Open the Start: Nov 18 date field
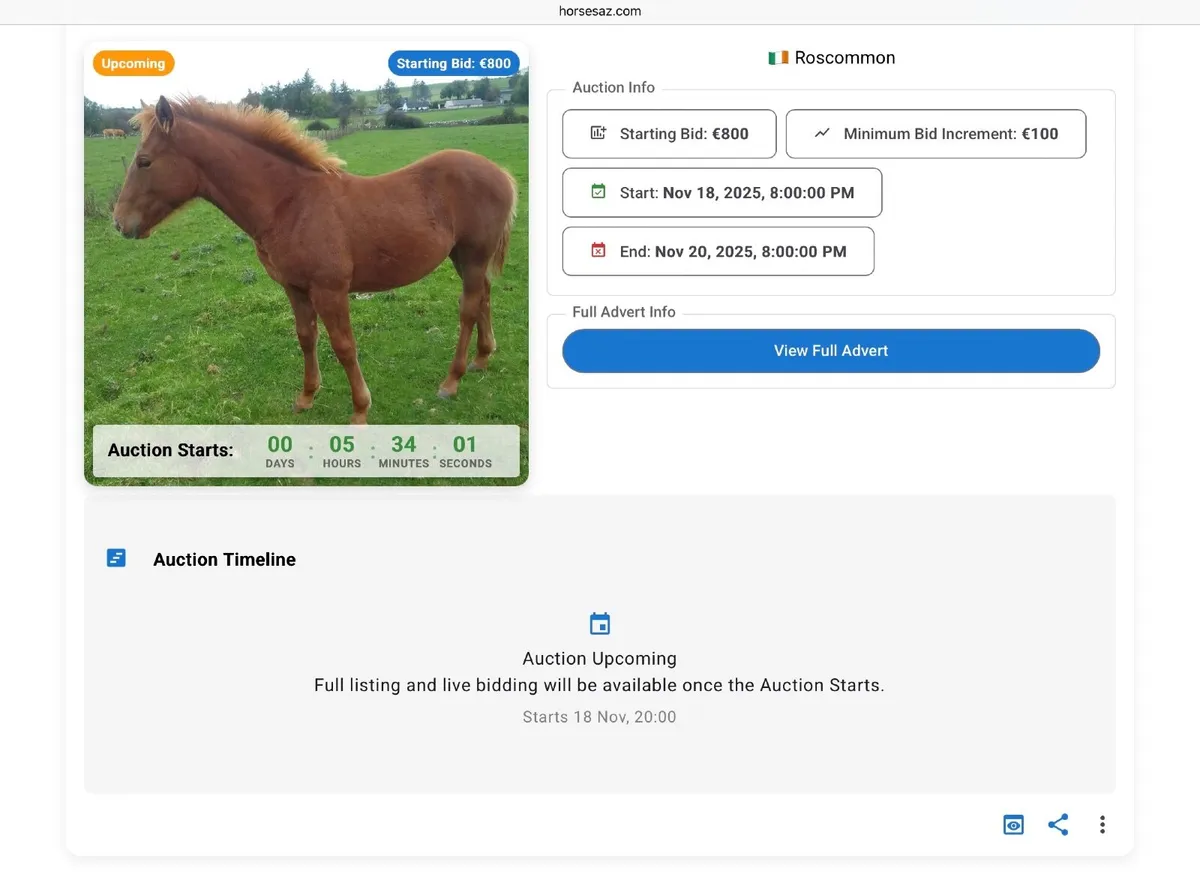 point(721,192)
